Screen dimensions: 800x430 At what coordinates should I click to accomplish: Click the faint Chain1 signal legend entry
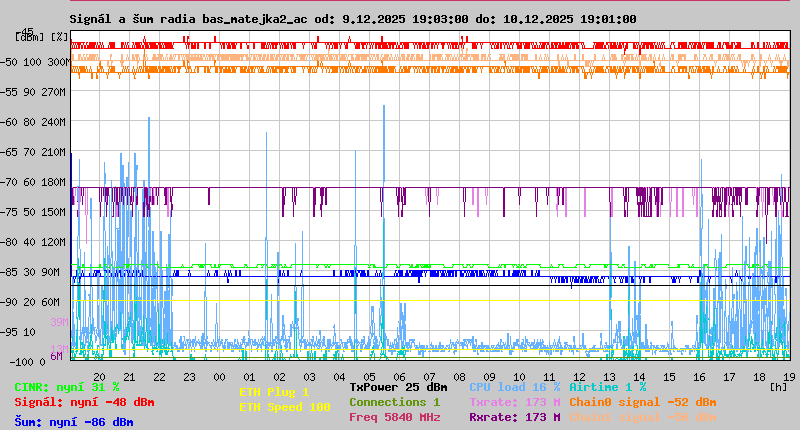click(x=642, y=417)
